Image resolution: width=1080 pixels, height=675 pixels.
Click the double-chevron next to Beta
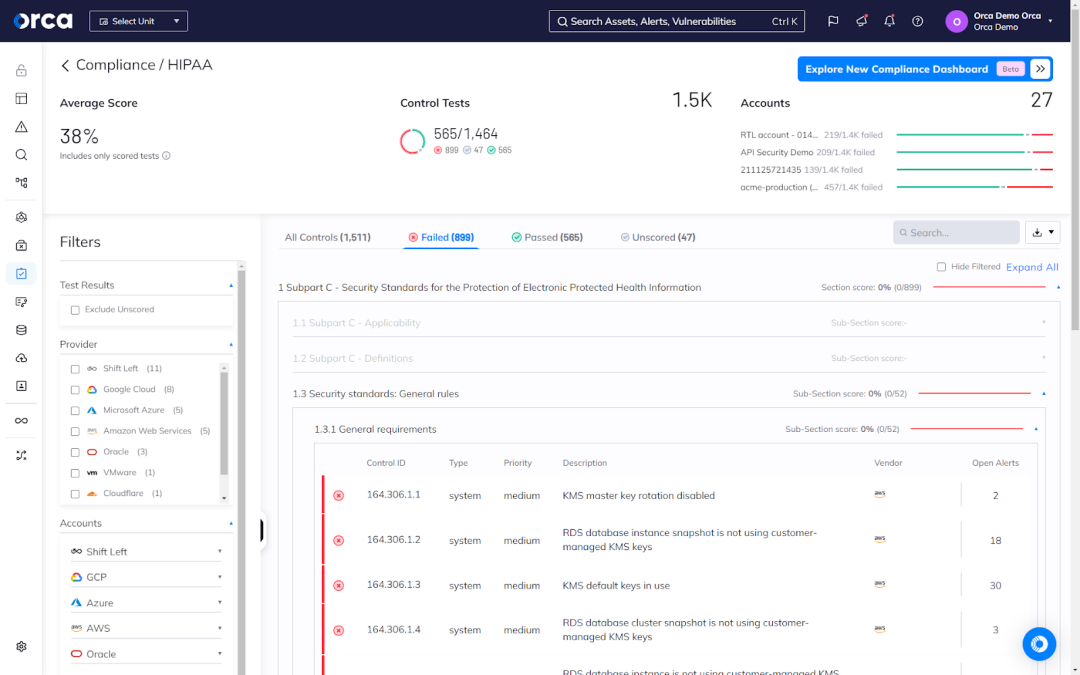point(1040,69)
